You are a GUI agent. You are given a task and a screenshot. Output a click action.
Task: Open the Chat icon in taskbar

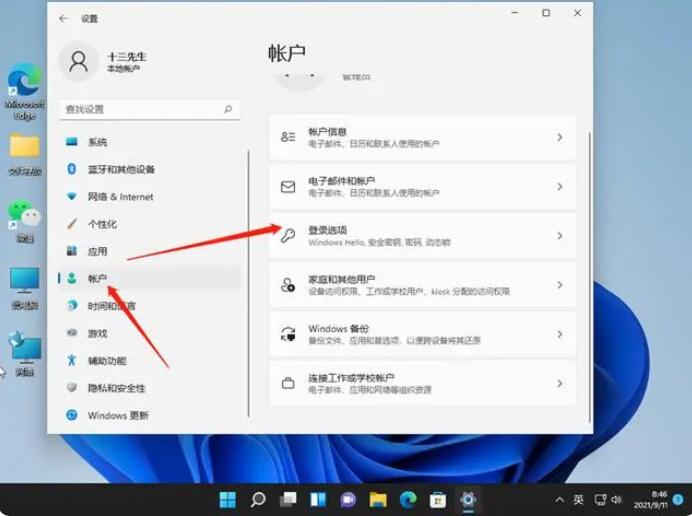click(348, 500)
